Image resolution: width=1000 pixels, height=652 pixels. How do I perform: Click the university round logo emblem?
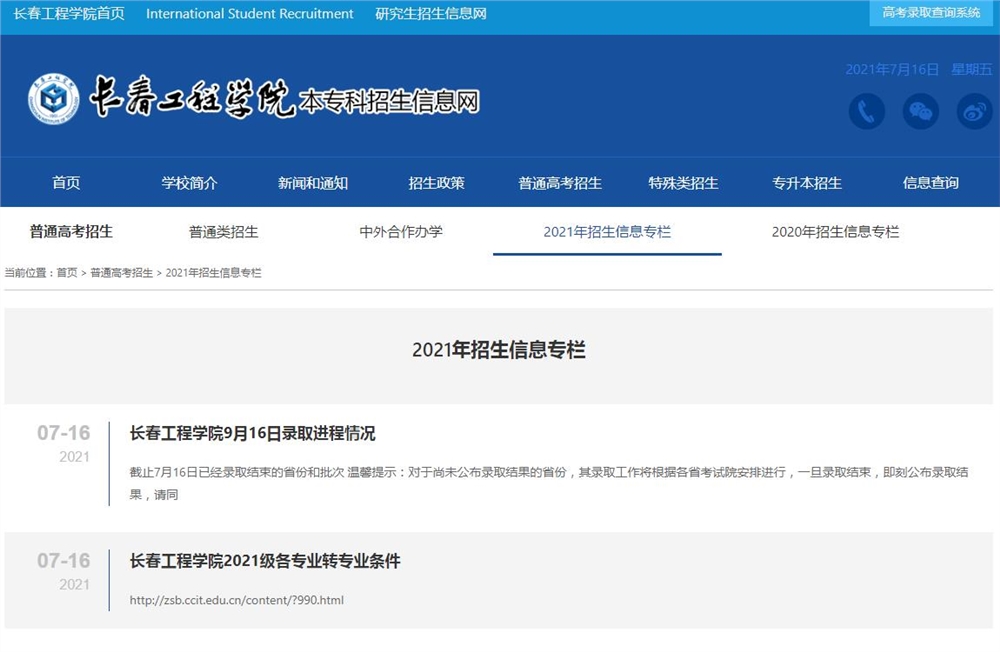click(54, 99)
